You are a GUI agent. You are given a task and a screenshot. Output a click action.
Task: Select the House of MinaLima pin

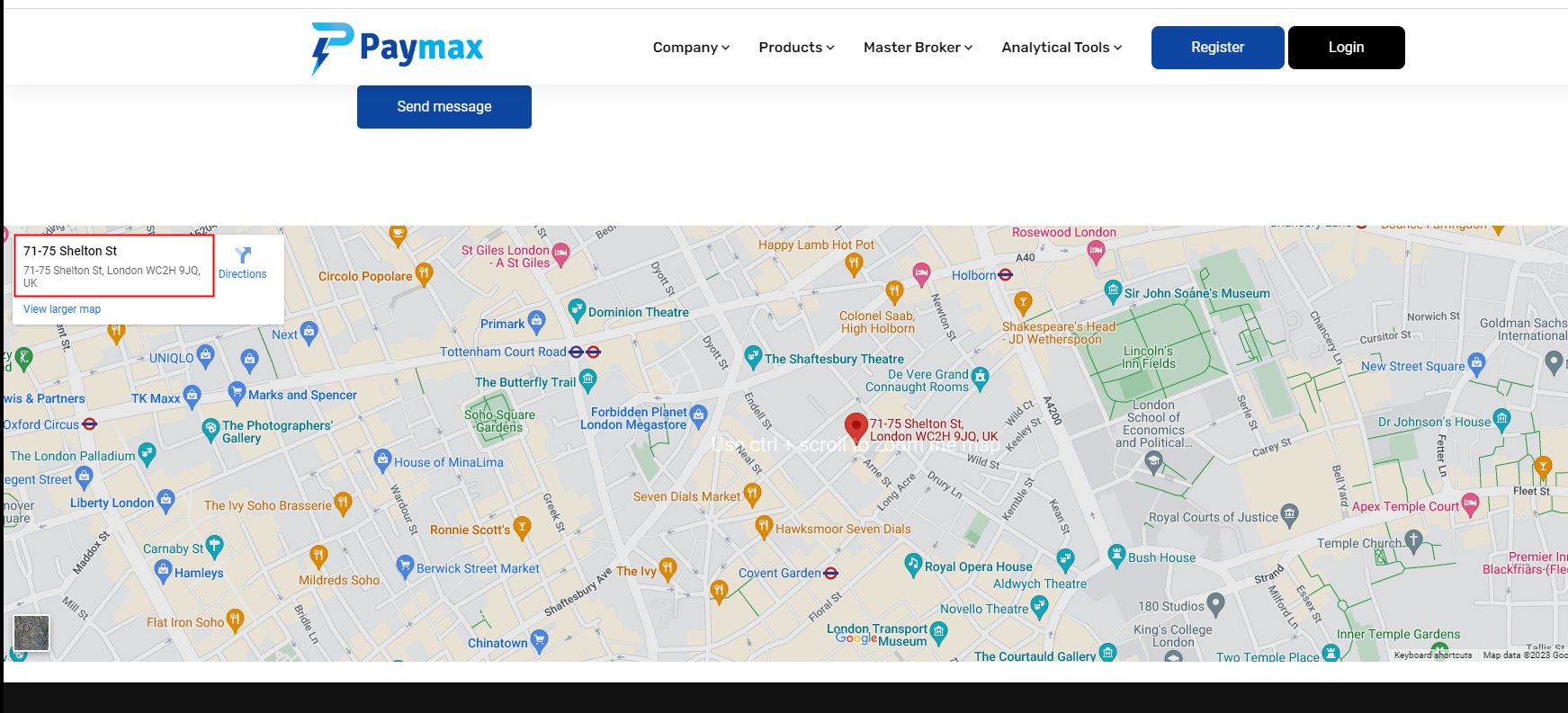(382, 459)
